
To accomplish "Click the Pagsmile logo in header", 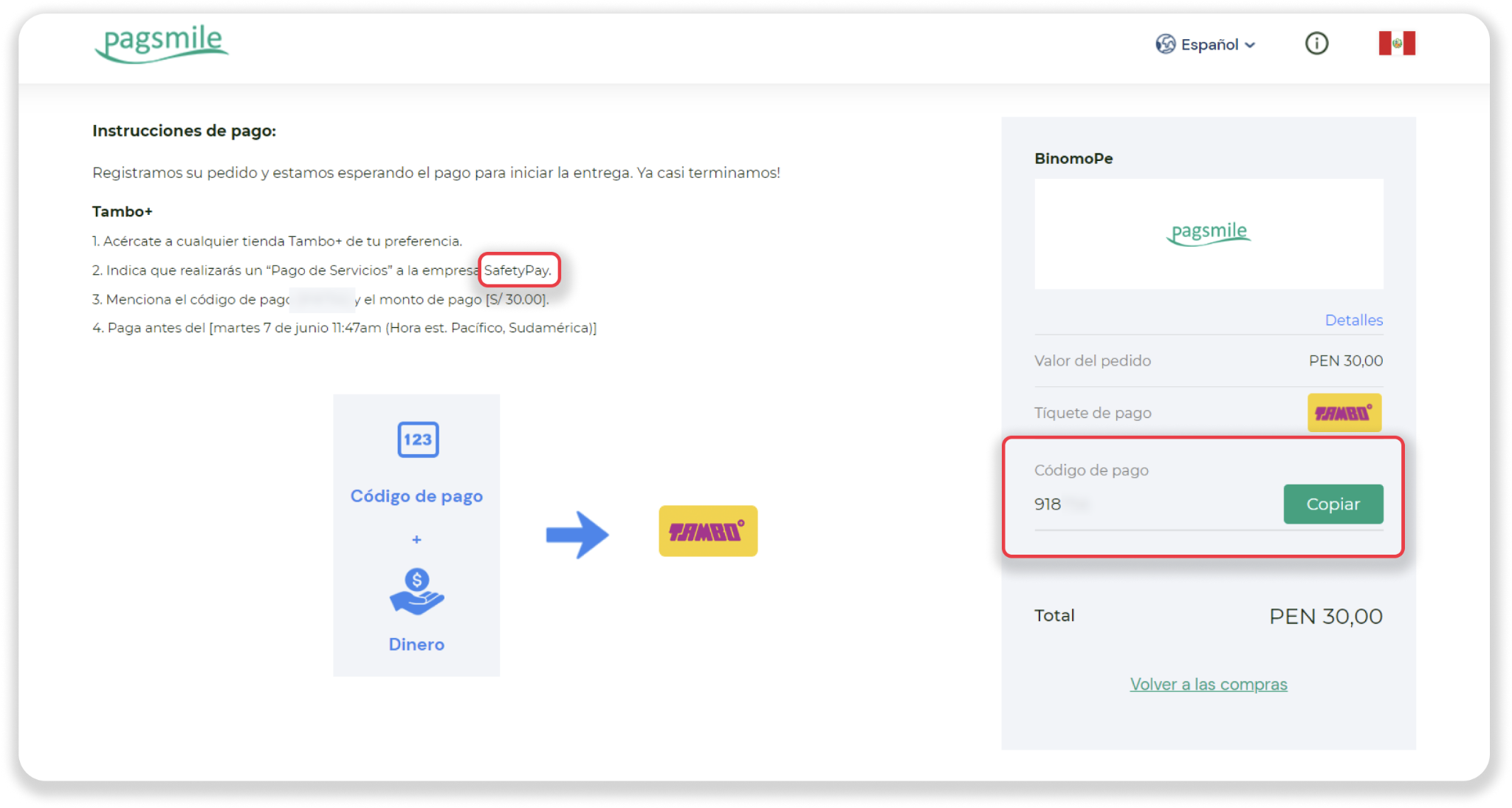I will [x=161, y=43].
